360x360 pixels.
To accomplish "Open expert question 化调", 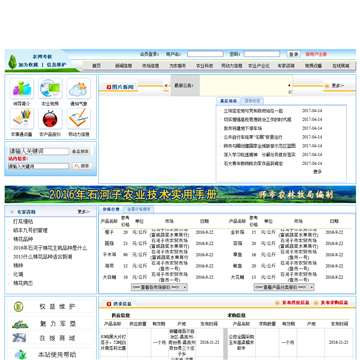I will pyautogui.click(x=18, y=274).
